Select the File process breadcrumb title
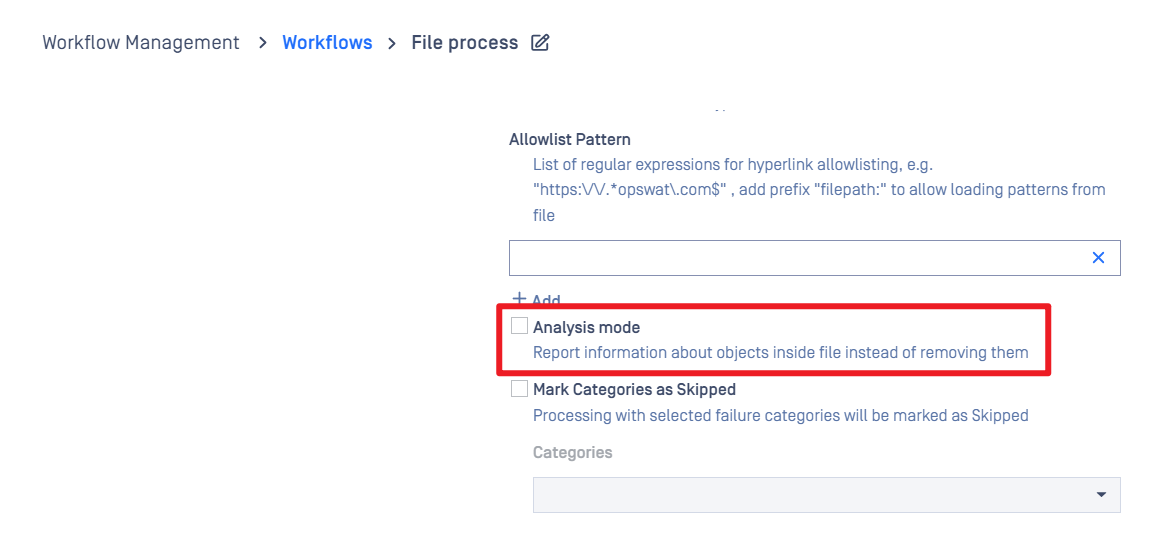 click(x=465, y=42)
